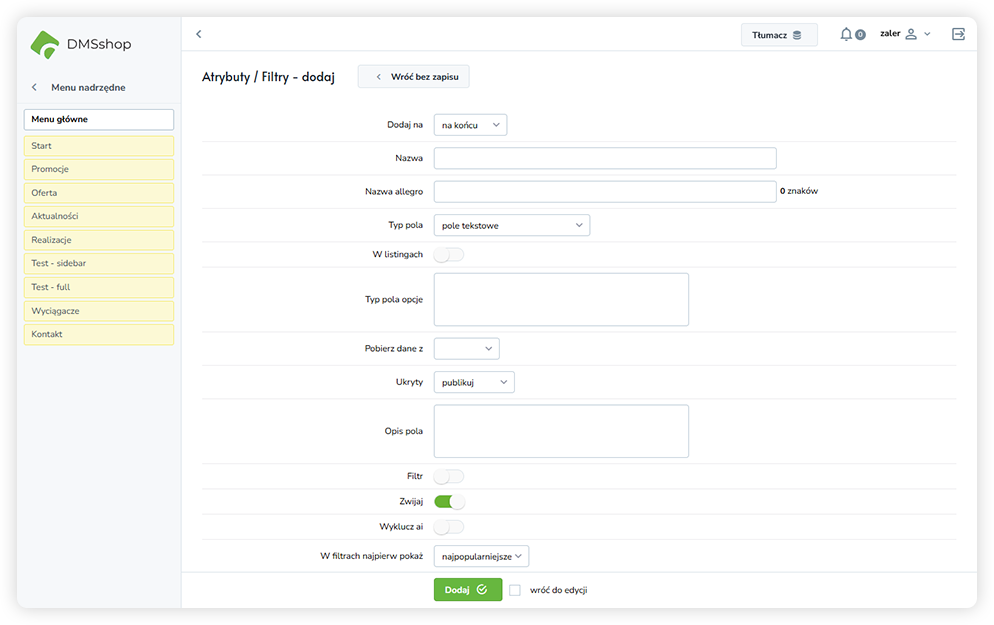Click the green Dodaj button
This screenshot has width=994, height=625.
[x=467, y=590]
